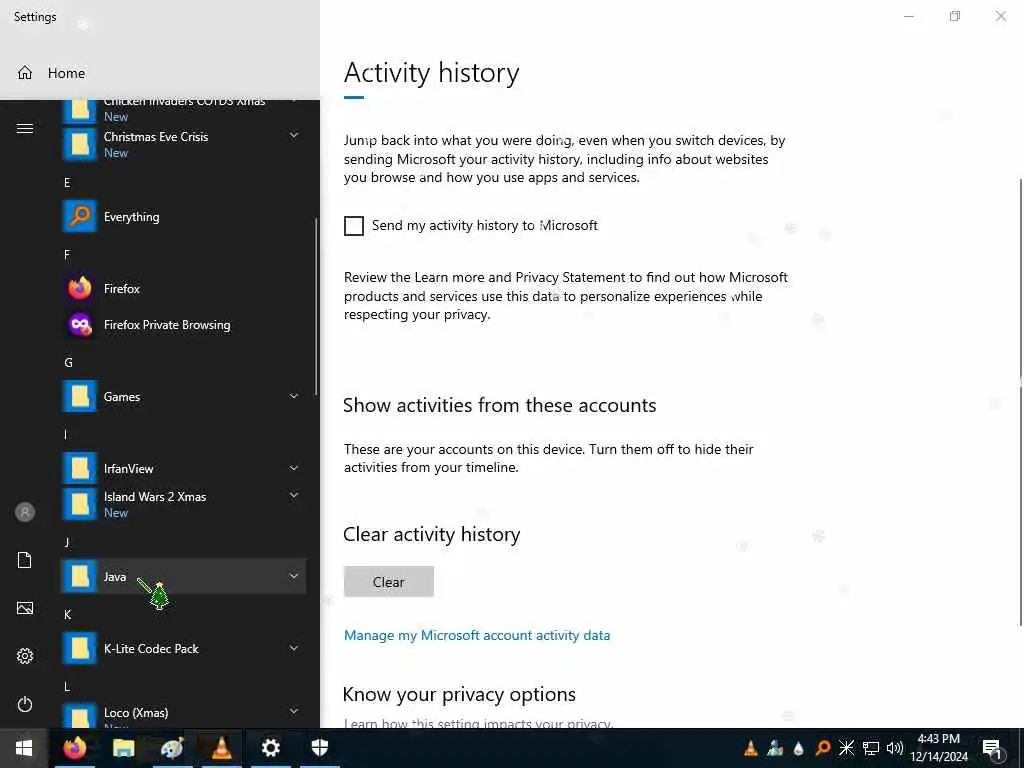
Task: Open Firefox from the taskbar
Action: coord(75,748)
